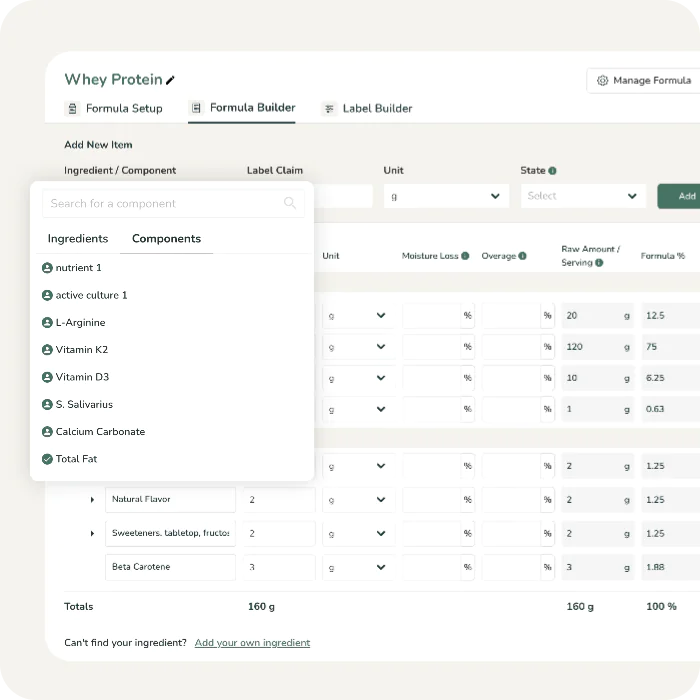This screenshot has width=700, height=700.
Task: Click the Sweeteners, tabletop name field
Action: pos(170,533)
